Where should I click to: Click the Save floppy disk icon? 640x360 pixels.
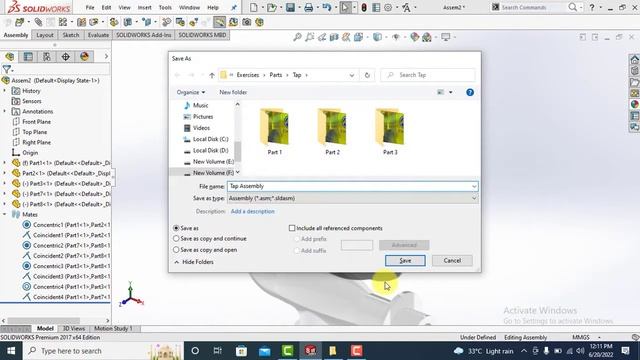tap(290, 7)
